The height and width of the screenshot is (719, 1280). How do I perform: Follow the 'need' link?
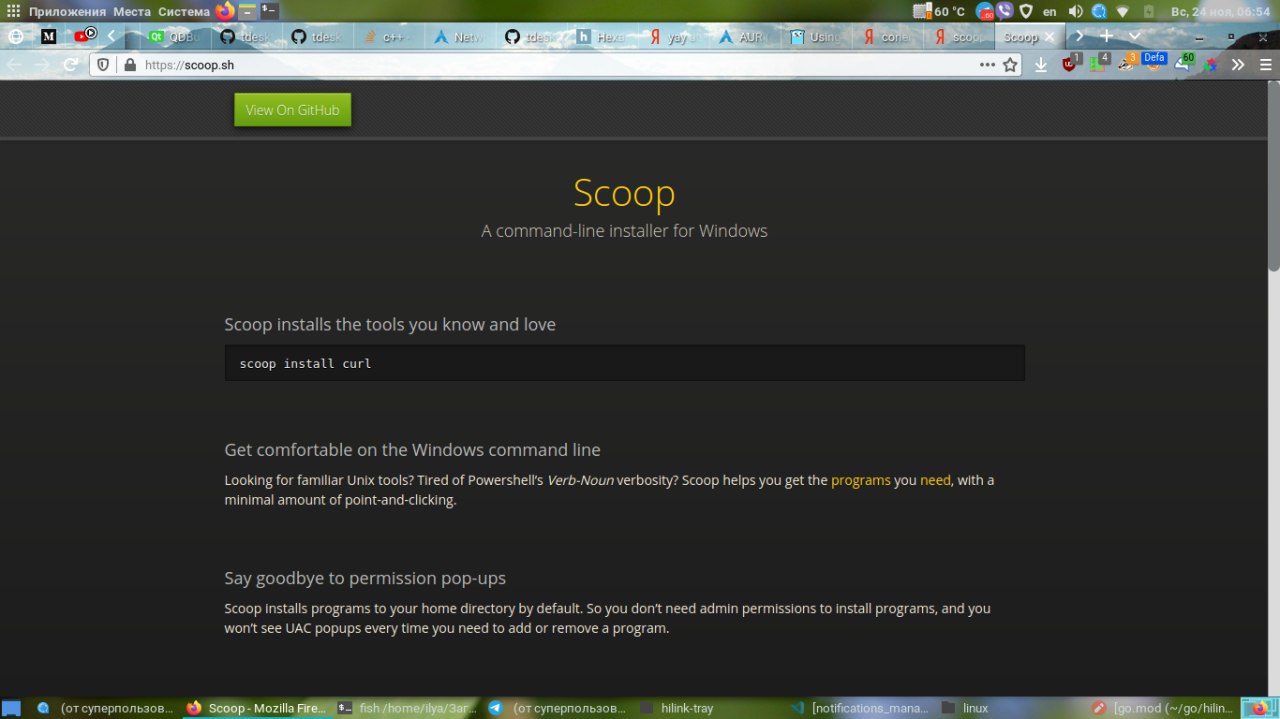pyautogui.click(x=935, y=480)
